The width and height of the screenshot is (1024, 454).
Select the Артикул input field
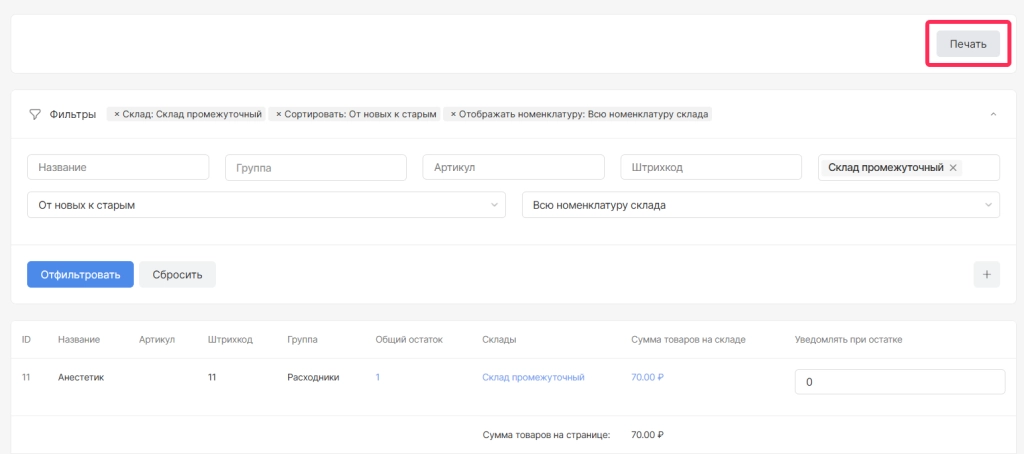(x=513, y=168)
